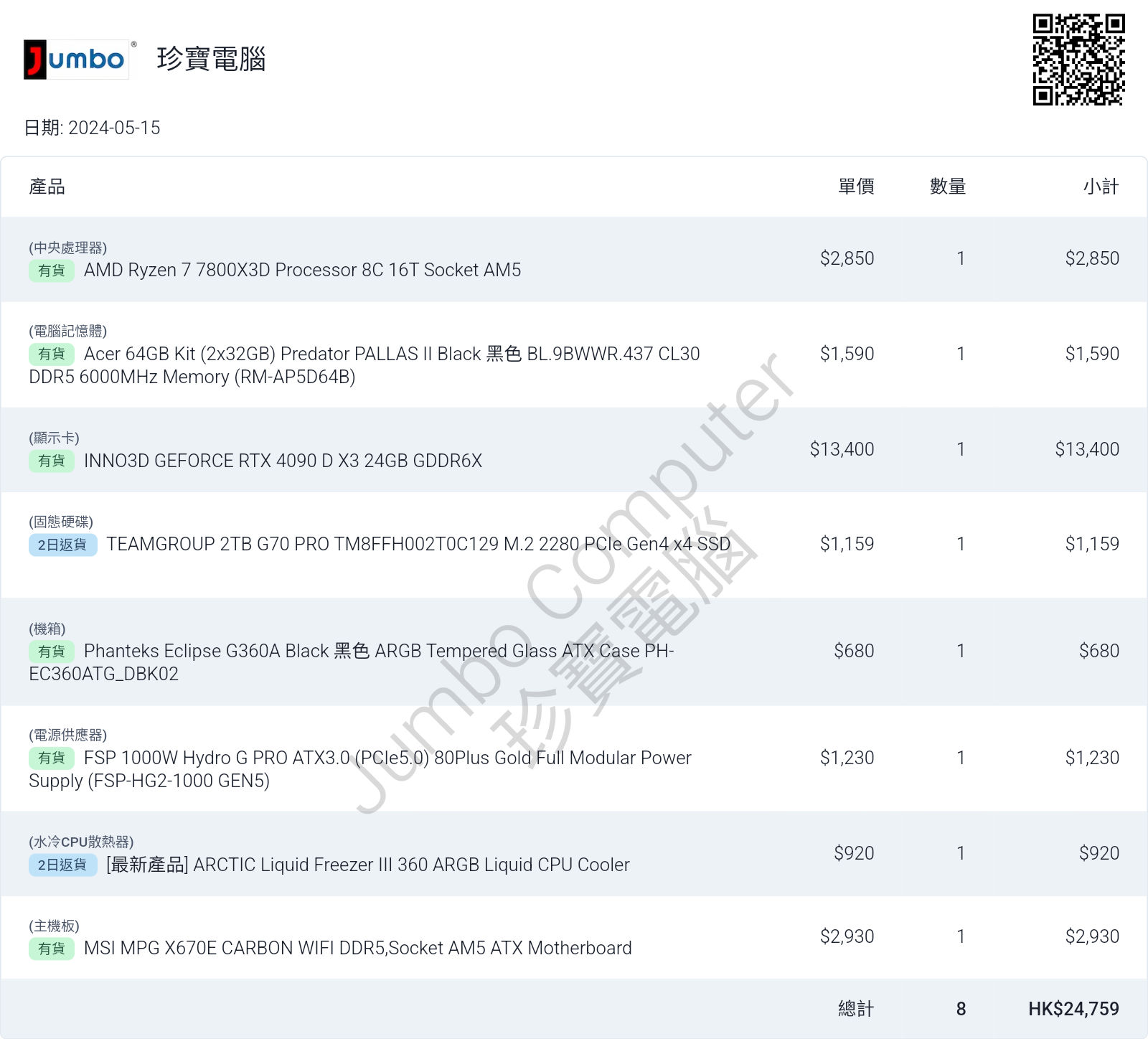The height and width of the screenshot is (1039, 1148).
Task: Click the (顯示卡) category label
Action: (x=54, y=438)
